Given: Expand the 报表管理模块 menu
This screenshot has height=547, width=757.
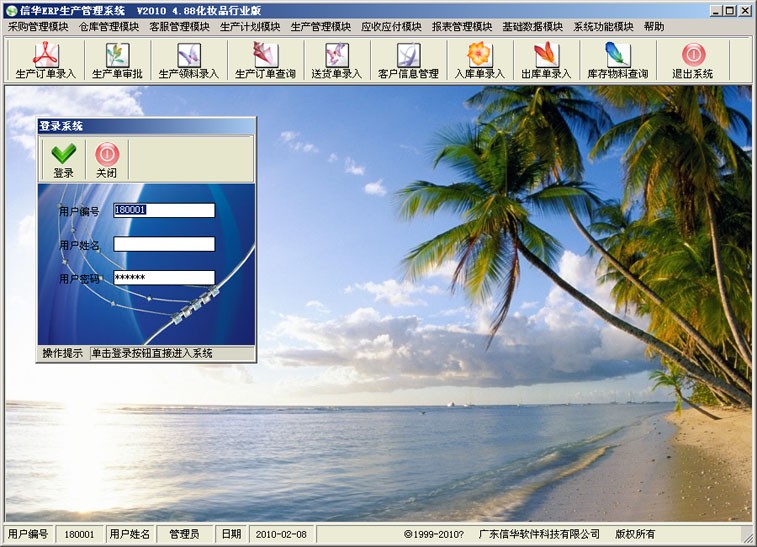Looking at the screenshot, I should pos(462,27).
